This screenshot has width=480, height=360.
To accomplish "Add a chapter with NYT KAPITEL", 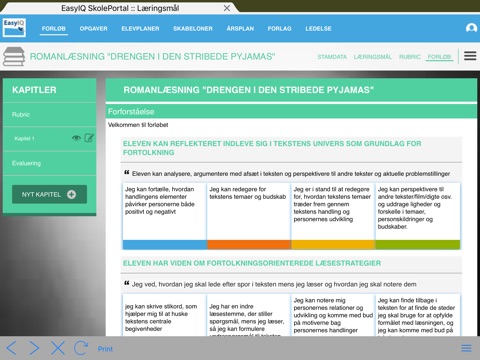I will coord(49,194).
